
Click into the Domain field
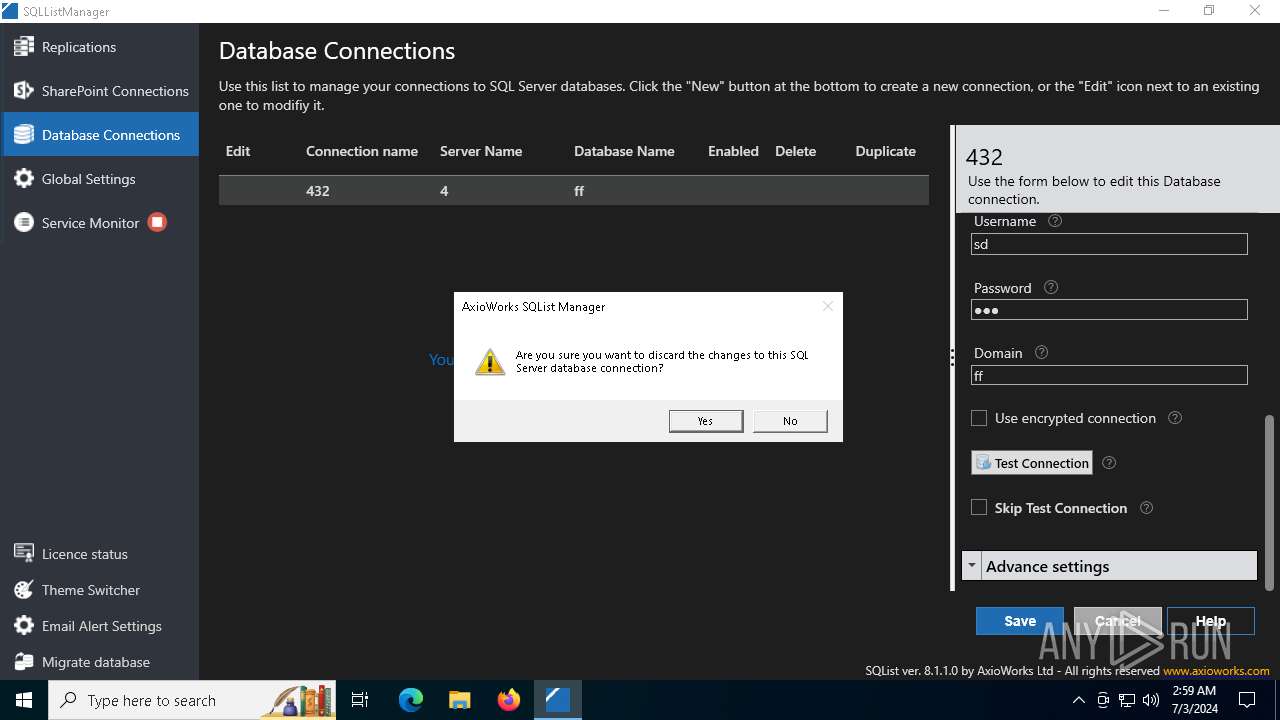[x=1109, y=376]
